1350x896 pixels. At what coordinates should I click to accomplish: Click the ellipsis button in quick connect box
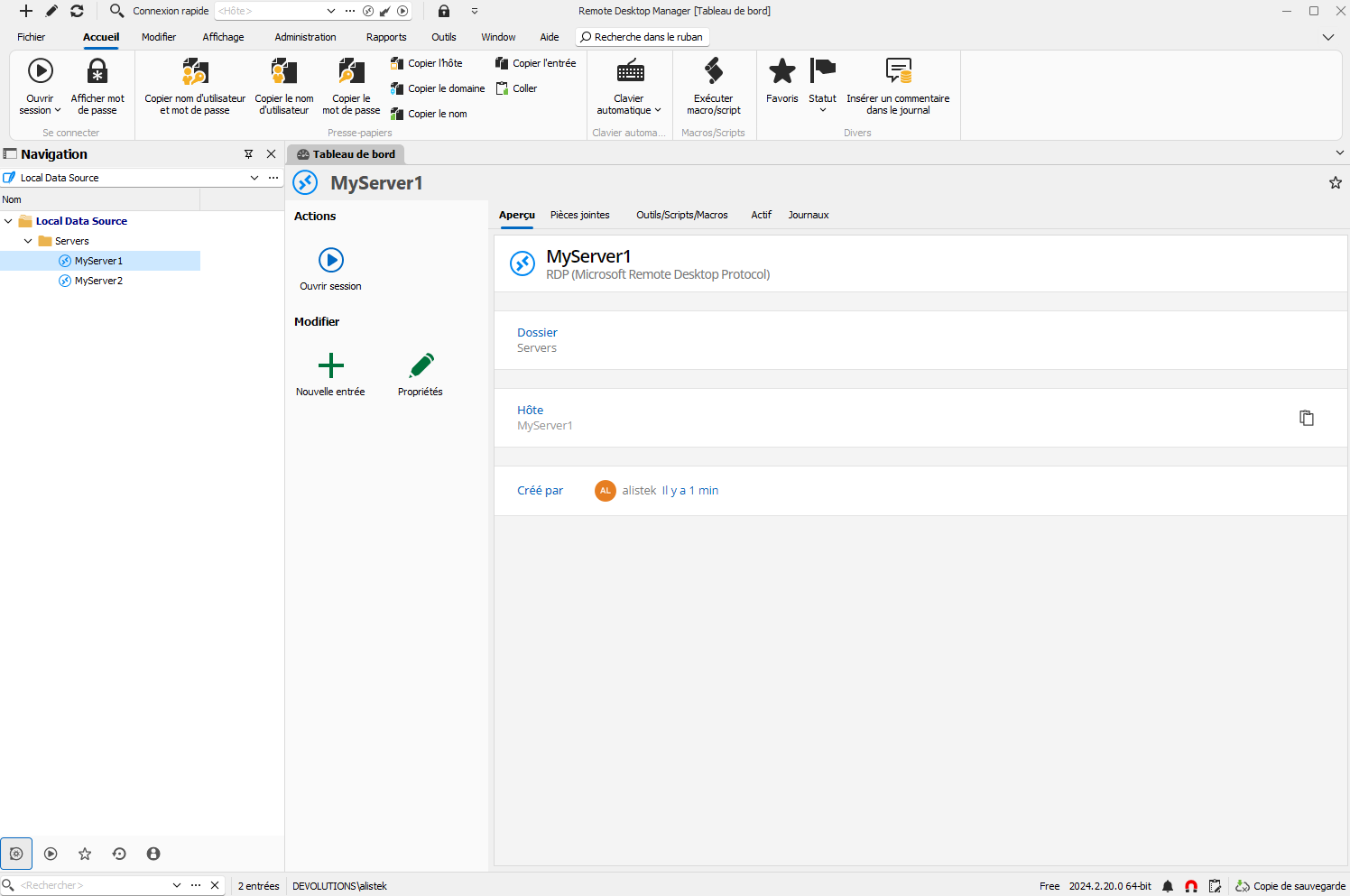[350, 11]
